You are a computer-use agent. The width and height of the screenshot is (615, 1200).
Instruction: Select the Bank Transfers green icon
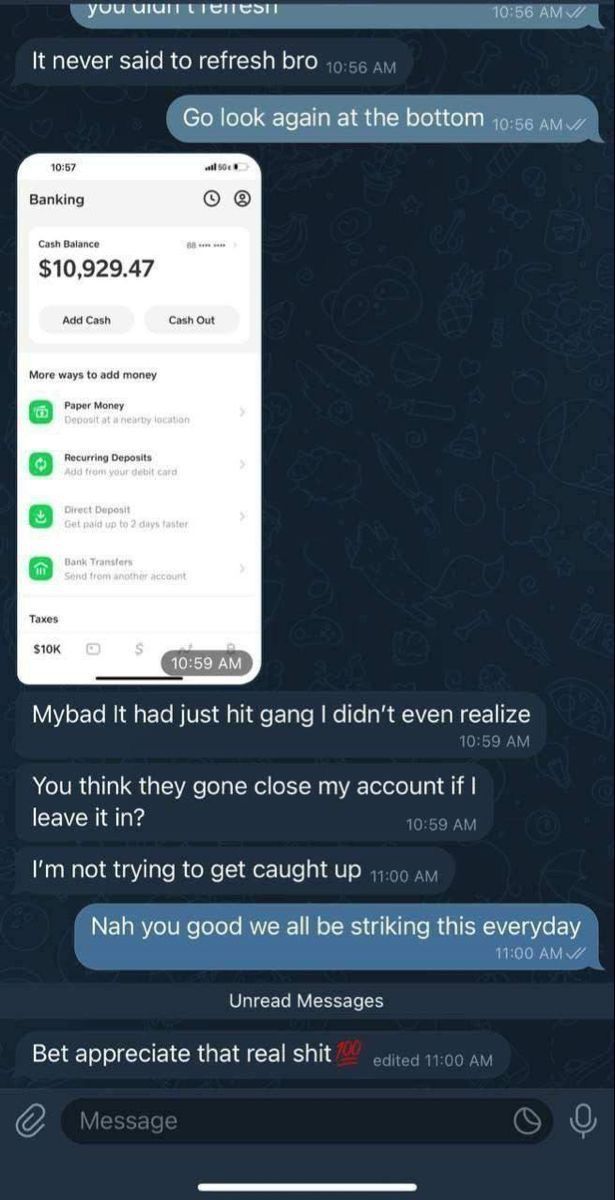pyautogui.click(x=42, y=568)
